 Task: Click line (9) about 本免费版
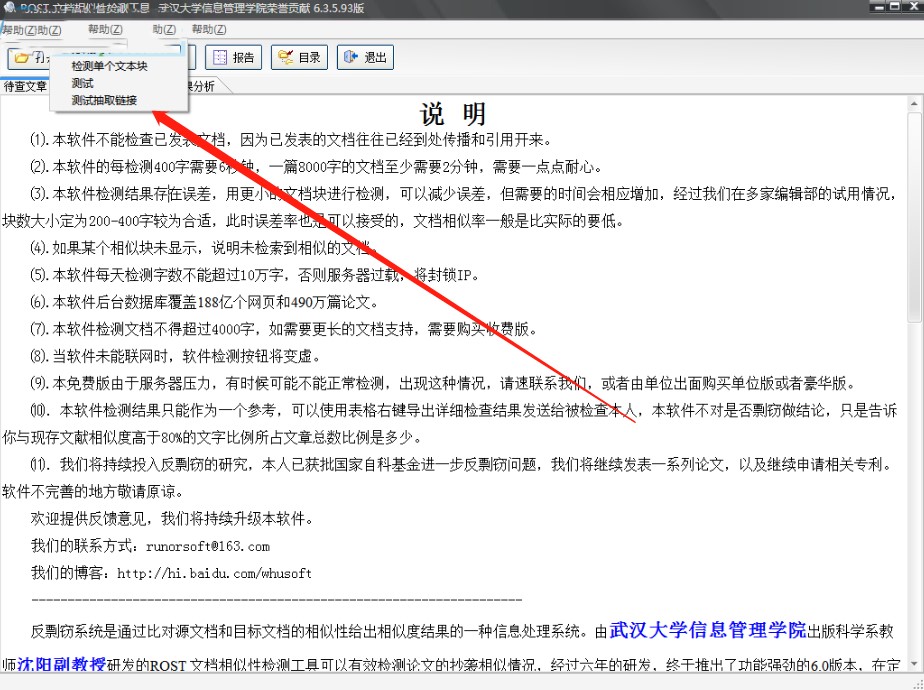pyautogui.click(x=443, y=383)
